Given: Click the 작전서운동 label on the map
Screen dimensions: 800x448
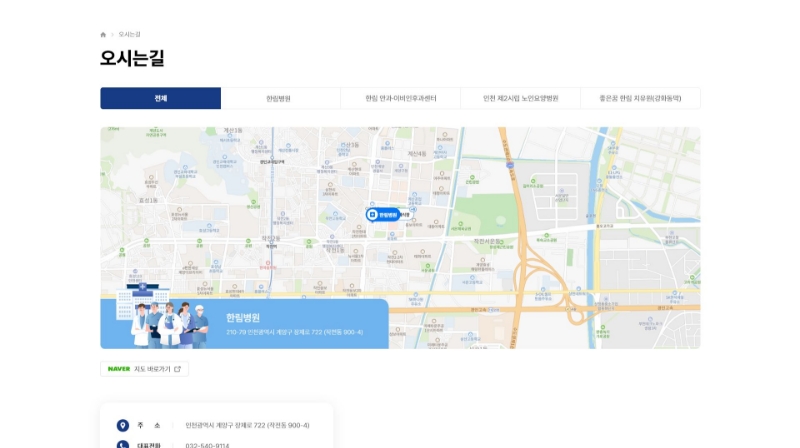Looking at the screenshot, I should (x=488, y=241).
